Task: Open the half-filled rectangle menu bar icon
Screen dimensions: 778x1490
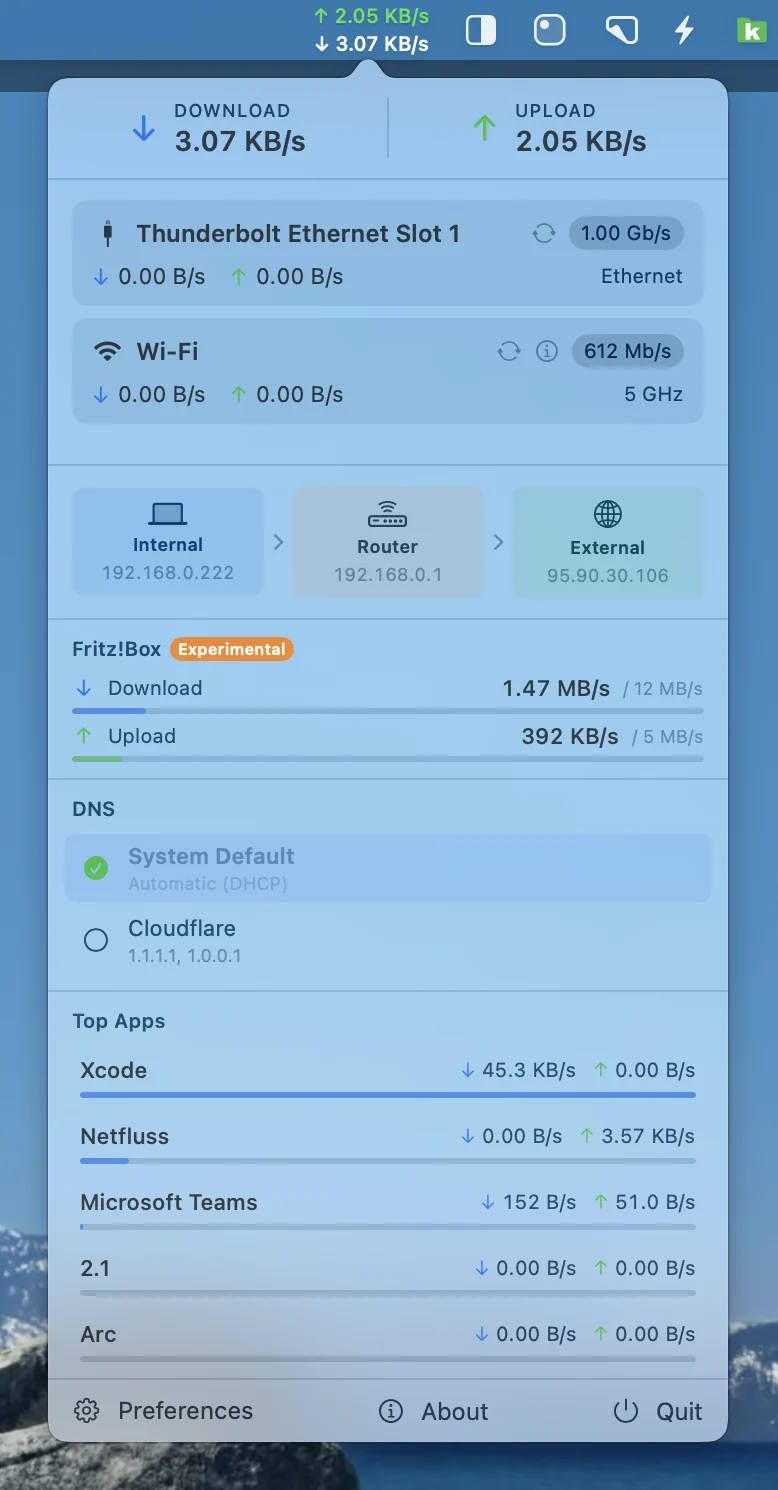Action: click(x=481, y=30)
